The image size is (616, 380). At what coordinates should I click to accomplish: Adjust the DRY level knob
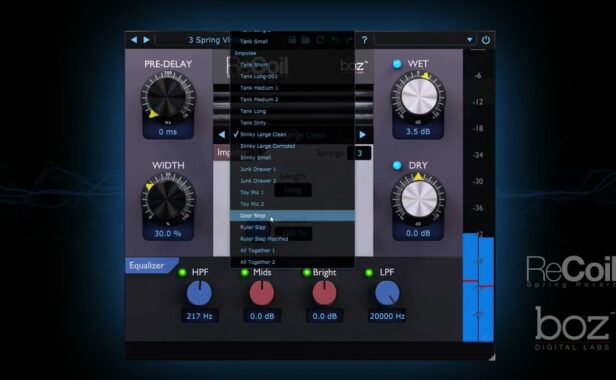(418, 198)
